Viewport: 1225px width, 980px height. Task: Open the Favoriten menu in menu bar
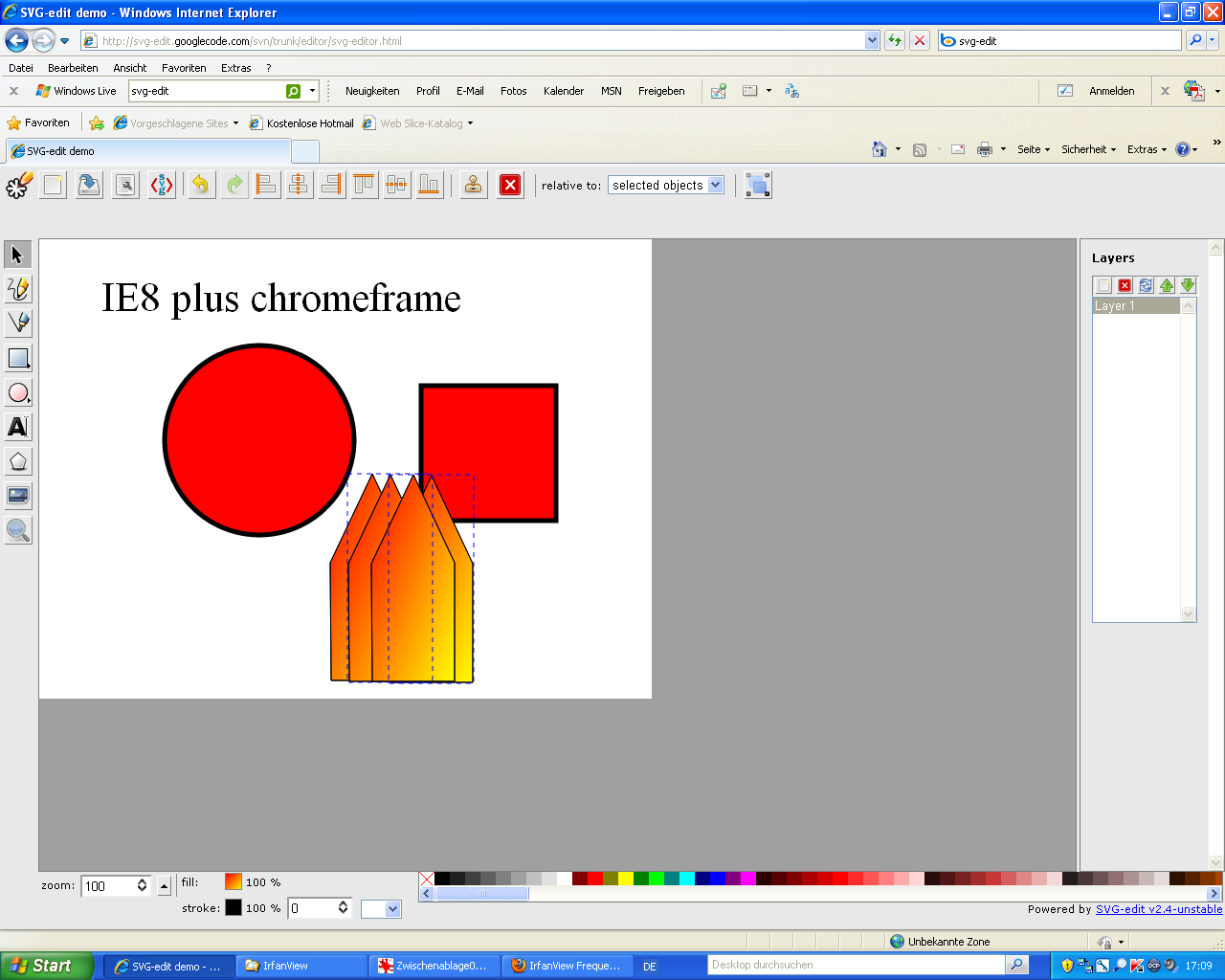184,68
